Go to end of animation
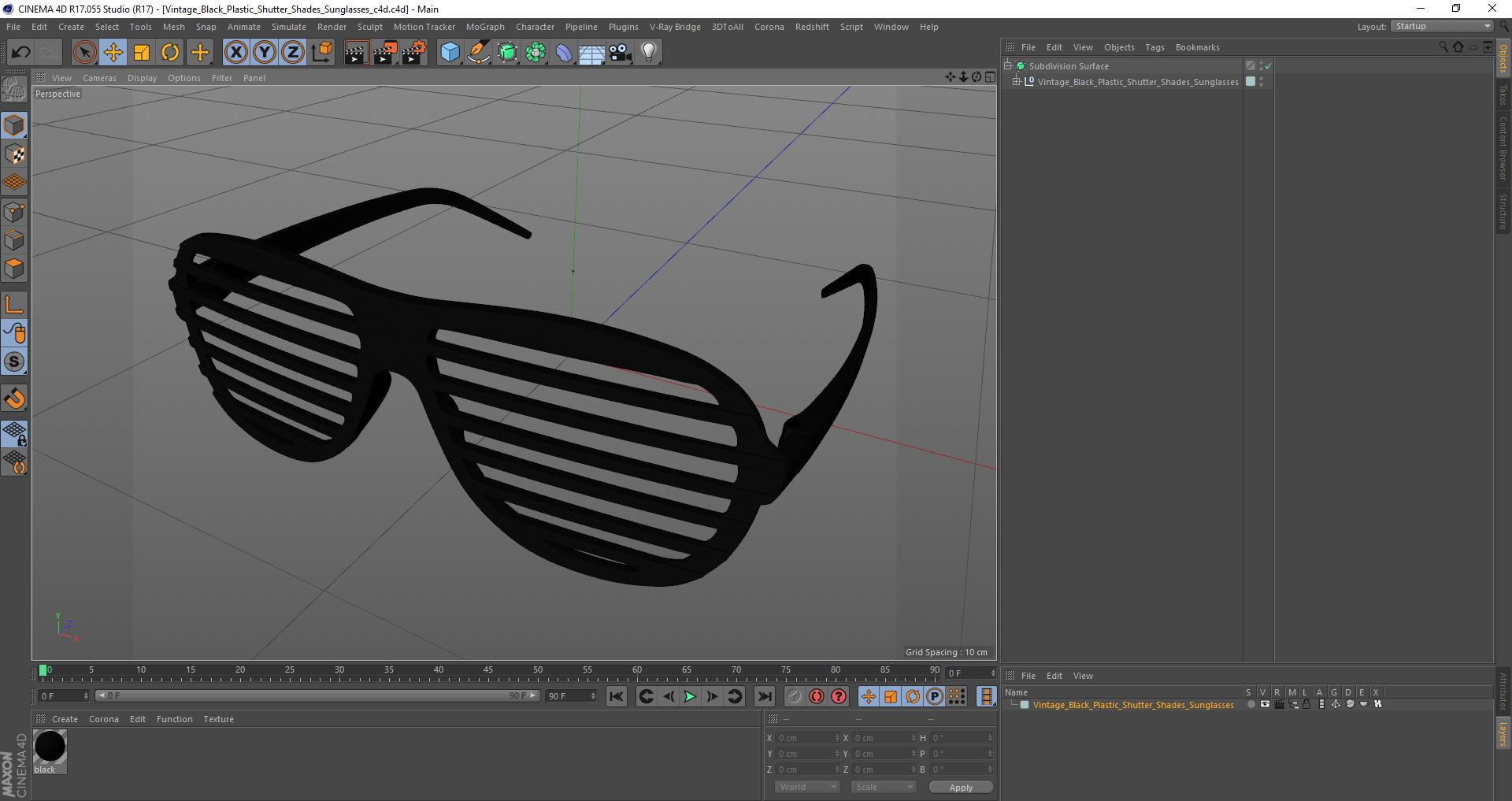Screen dimensions: 1512x801 [x=764, y=696]
